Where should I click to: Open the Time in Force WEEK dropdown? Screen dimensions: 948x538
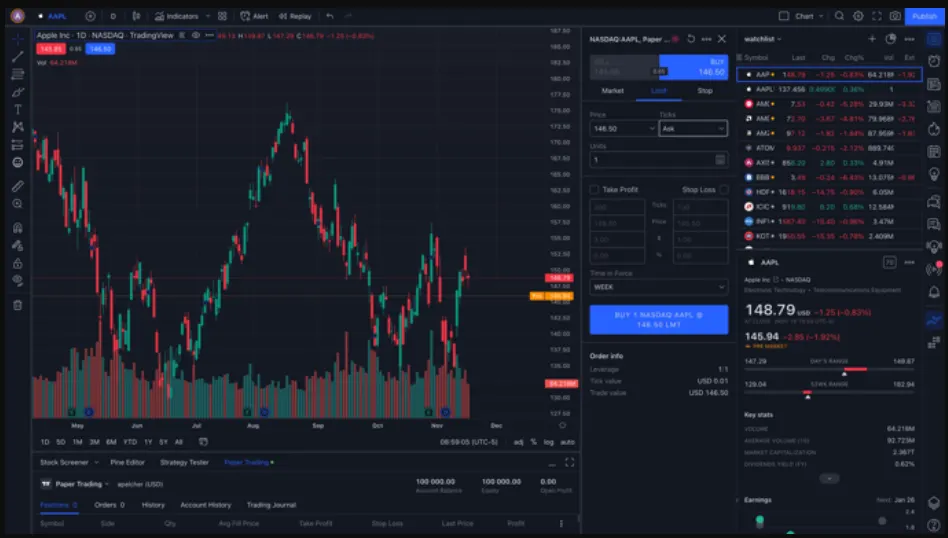pos(658,287)
